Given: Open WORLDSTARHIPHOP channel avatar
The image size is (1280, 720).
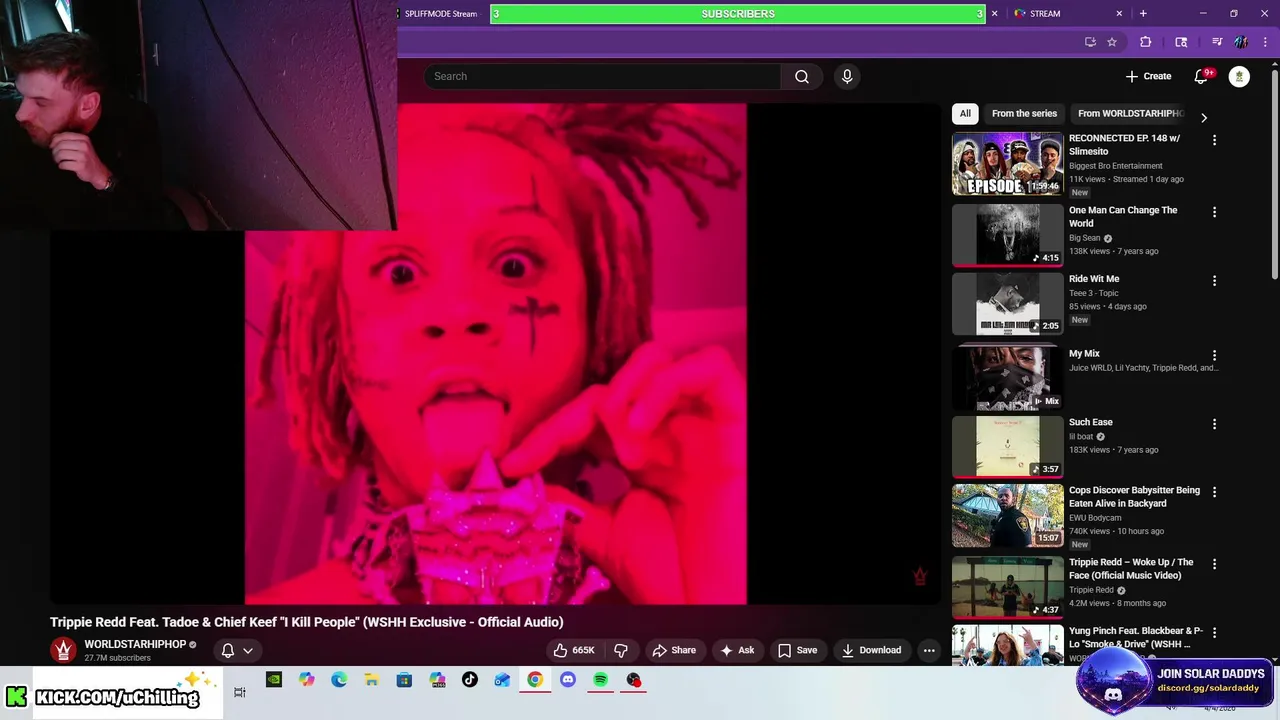Looking at the screenshot, I should click(x=63, y=650).
